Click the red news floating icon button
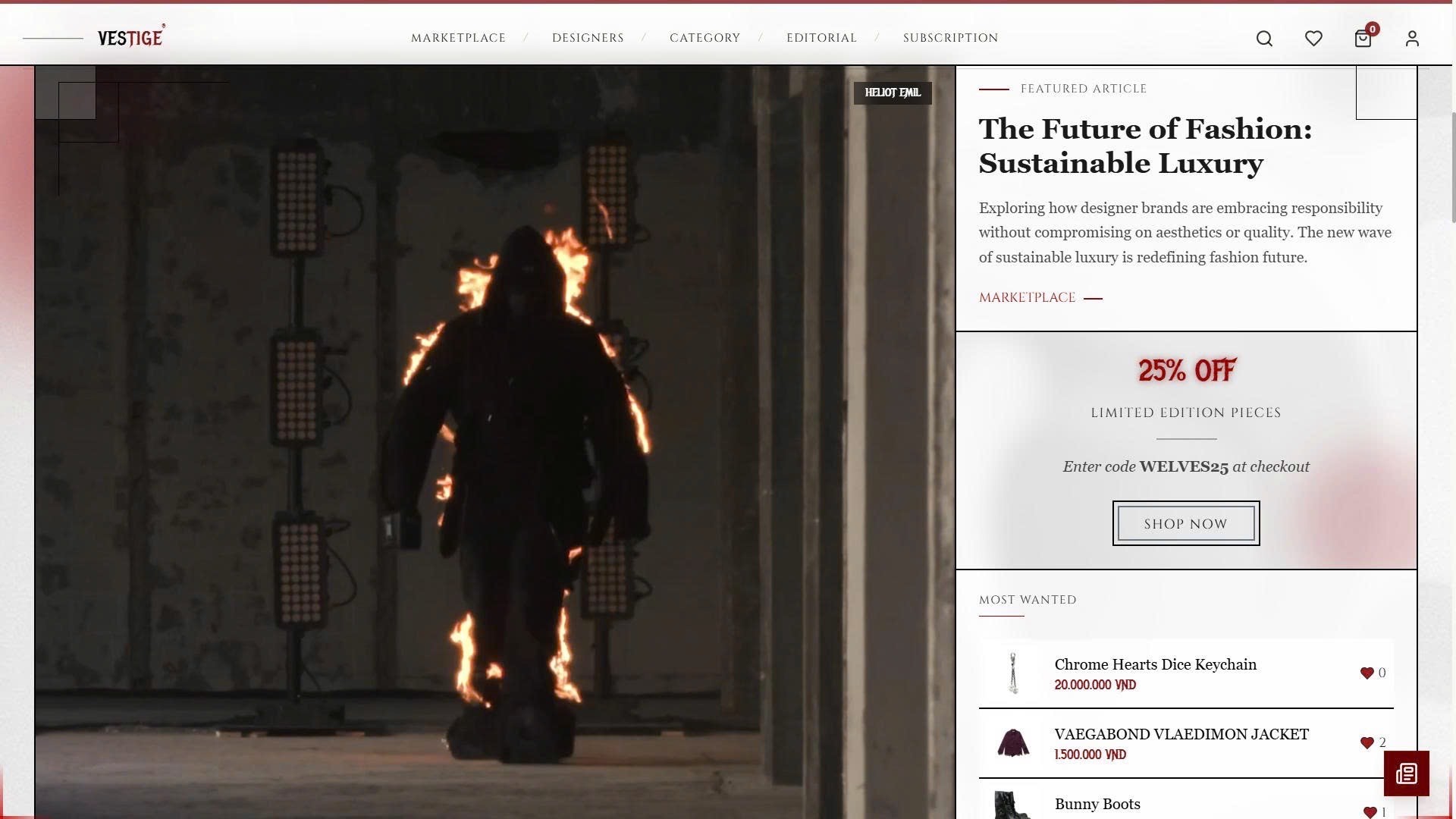This screenshot has width=1456, height=819. [1406, 773]
